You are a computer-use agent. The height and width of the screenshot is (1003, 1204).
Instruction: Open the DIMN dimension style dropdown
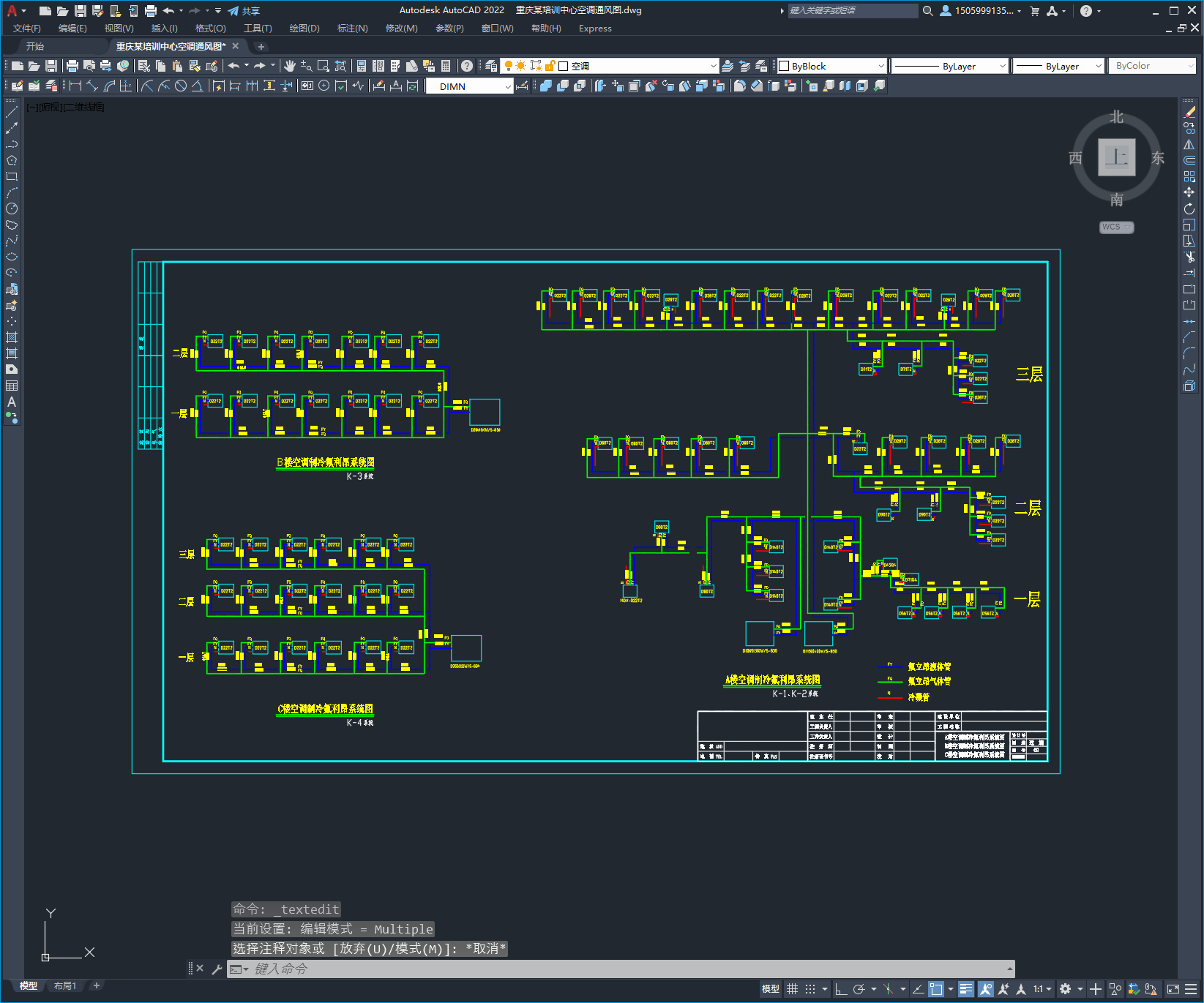(508, 86)
